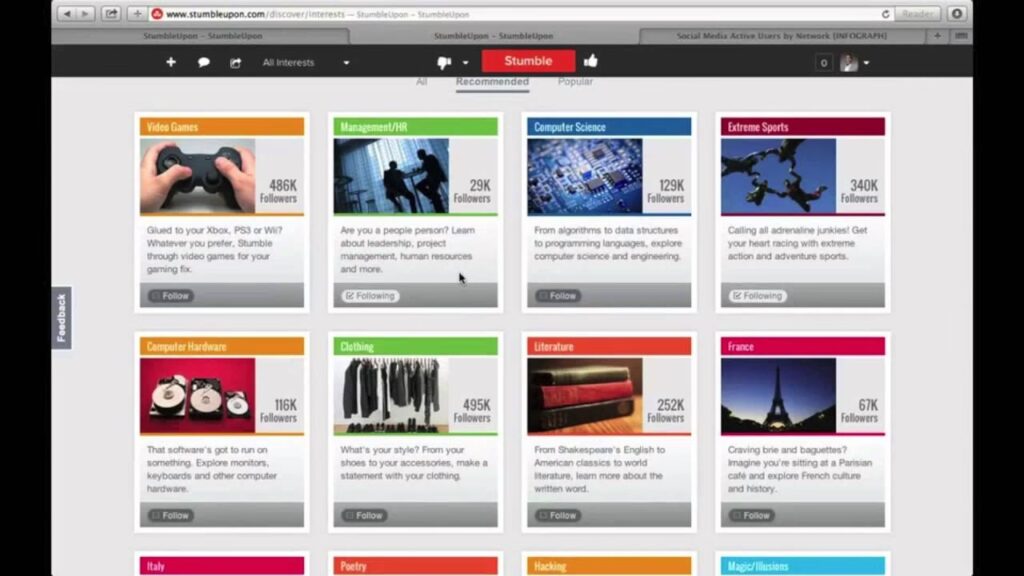Click the plus icon in the StumbleUpon toolbar
This screenshot has width=1024, height=576.
coord(170,62)
